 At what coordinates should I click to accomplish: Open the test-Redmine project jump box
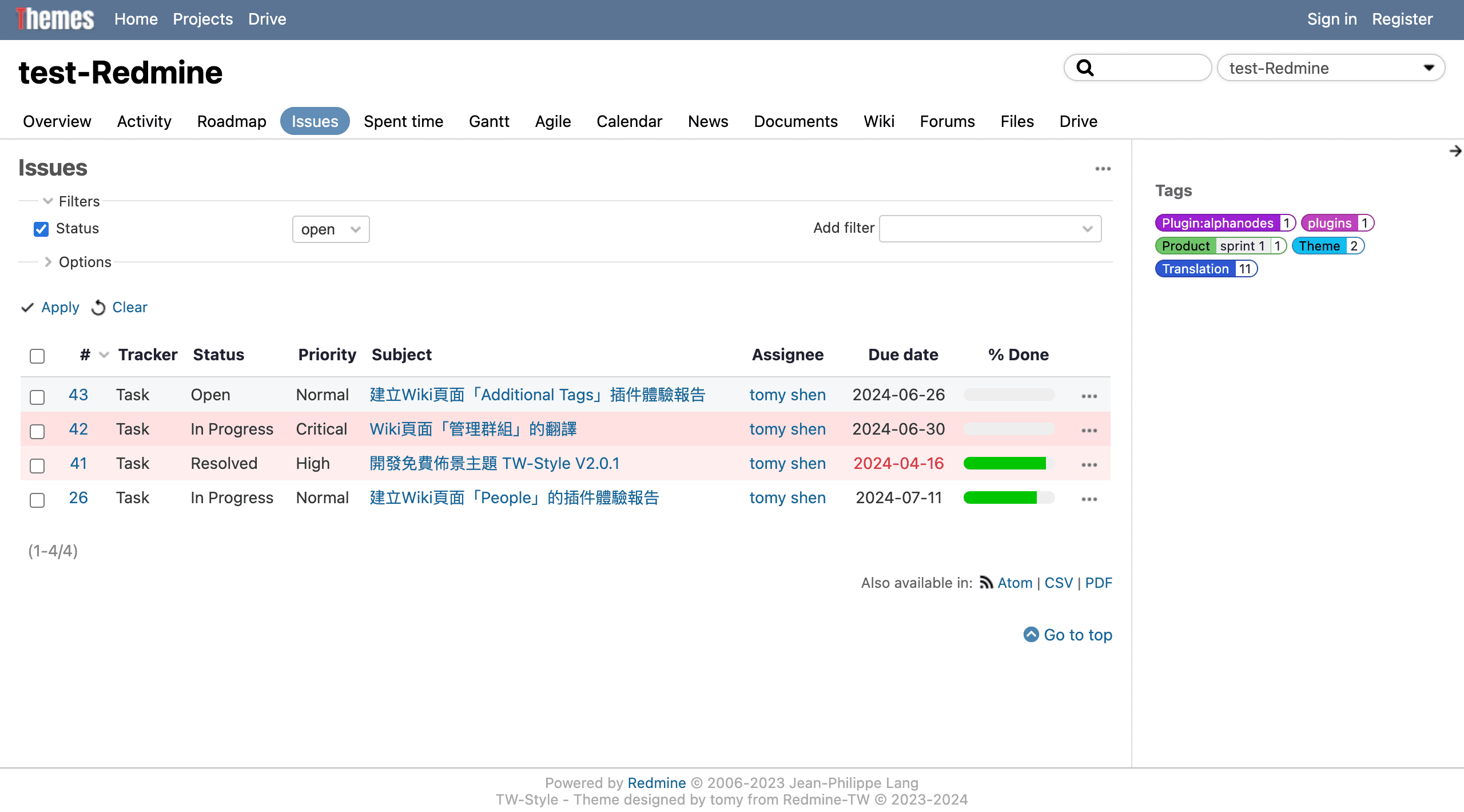pos(1330,68)
